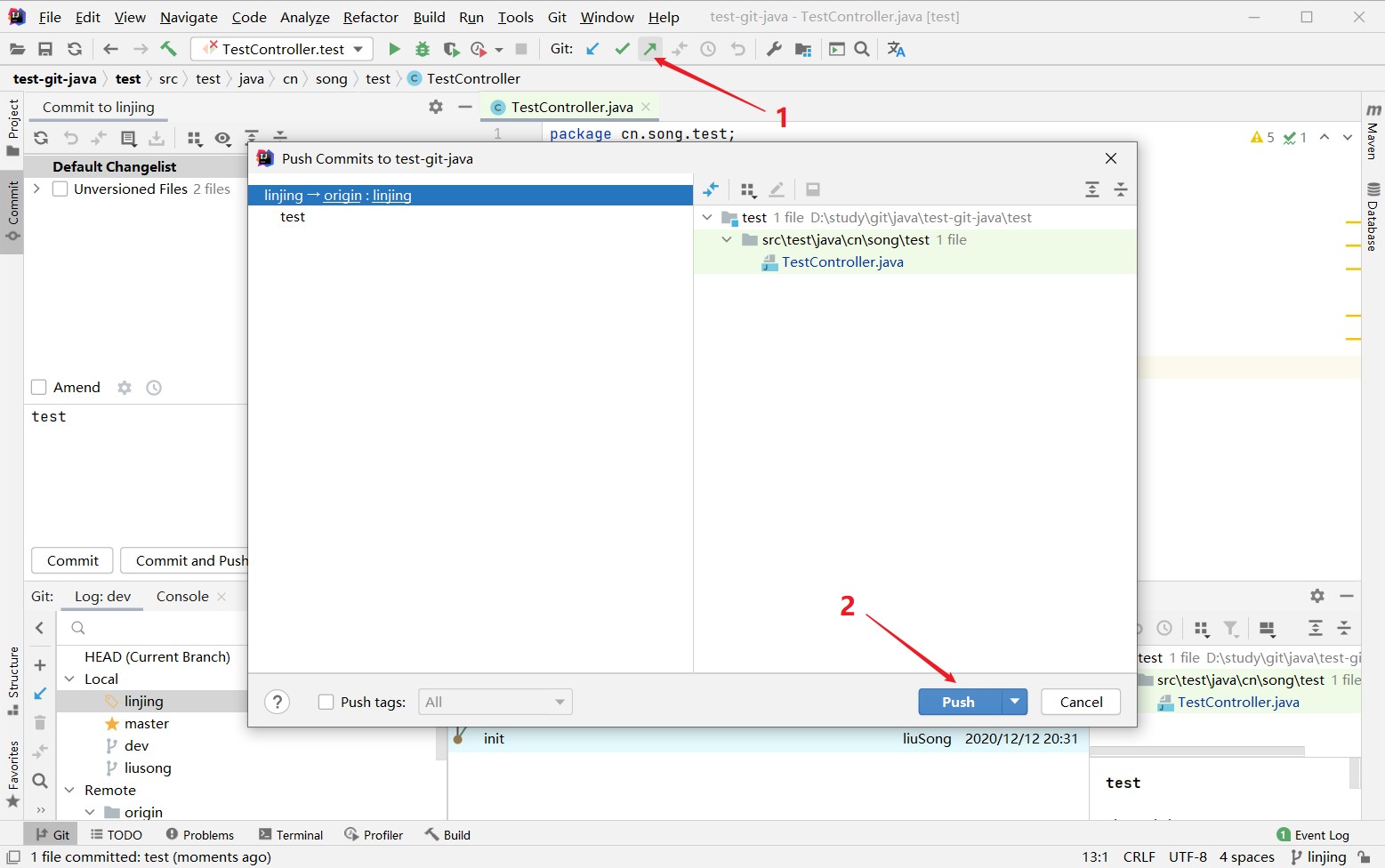Viewport: 1385px width, 868px height.
Task: Open the Terminal tool window tab
Action: pyautogui.click(x=291, y=835)
